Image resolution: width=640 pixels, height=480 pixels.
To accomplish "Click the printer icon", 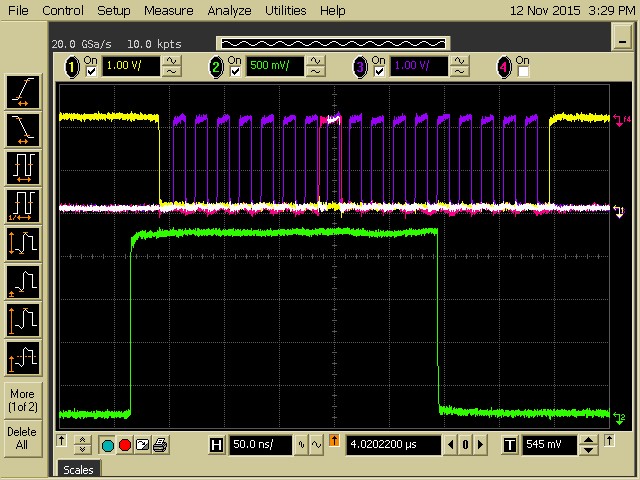I will coord(159,444).
